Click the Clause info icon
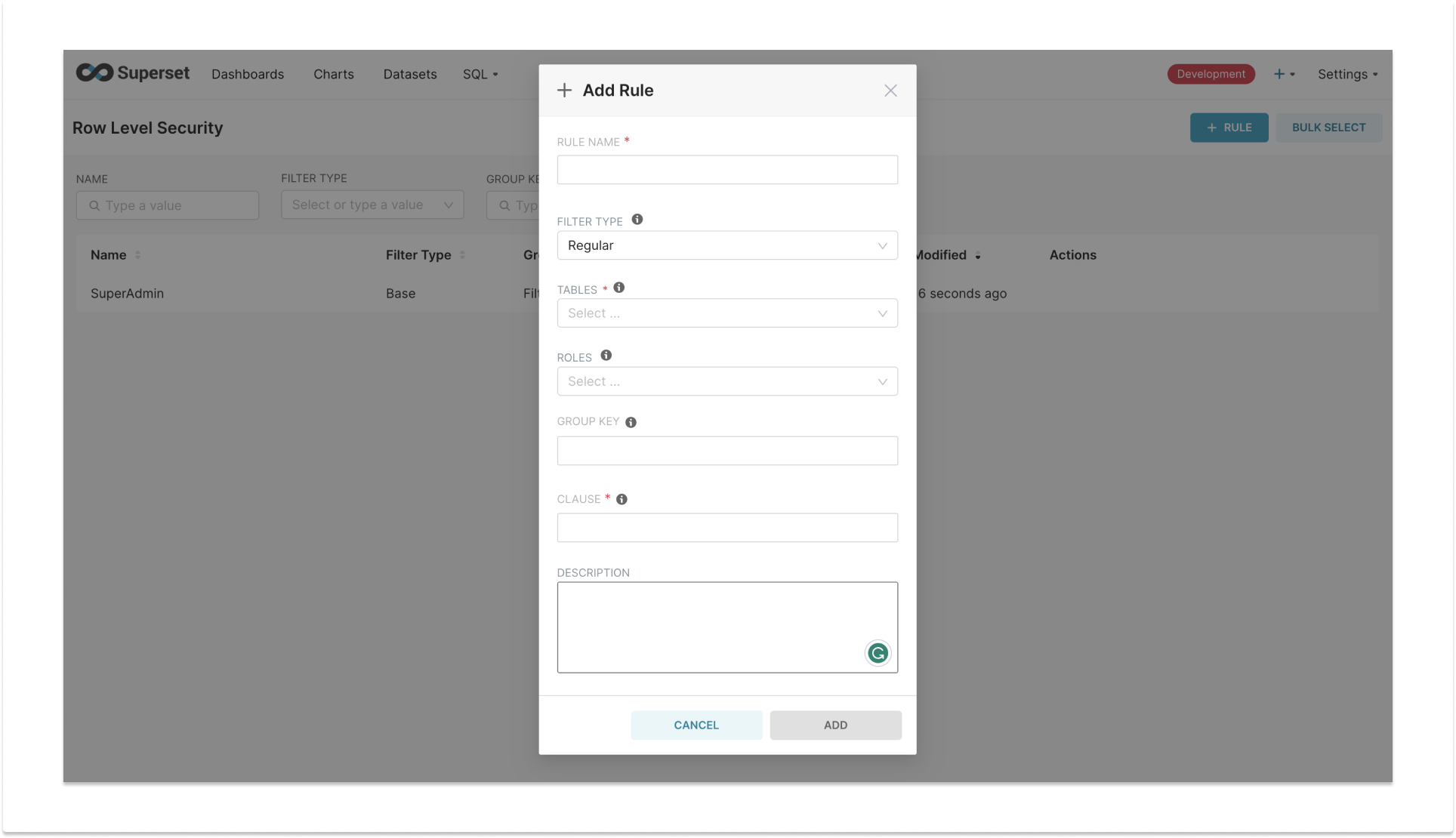 pos(622,499)
